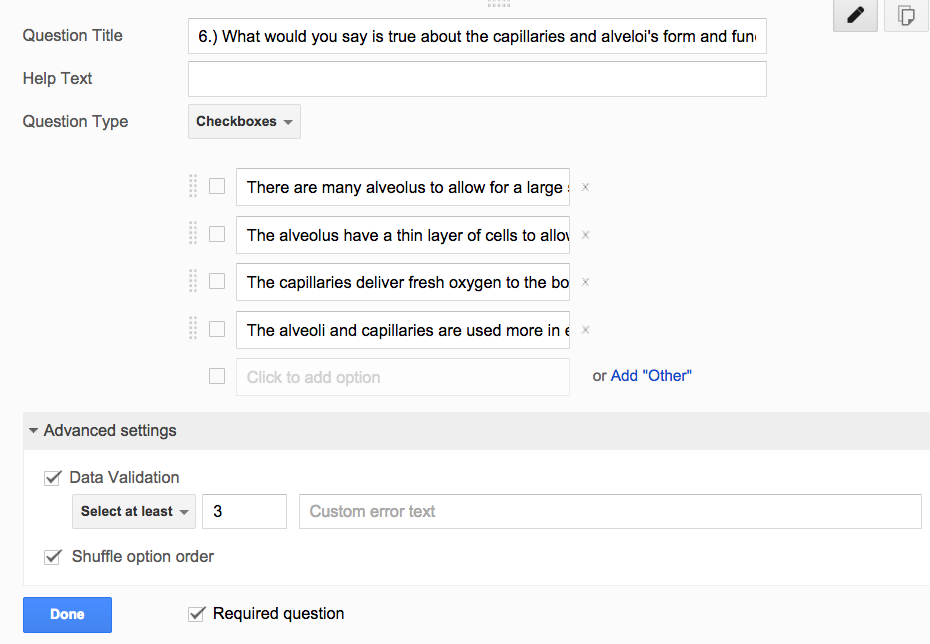Screen dimensions: 930x644
Task: Open the 'Select at least' dropdown
Action: 134,511
